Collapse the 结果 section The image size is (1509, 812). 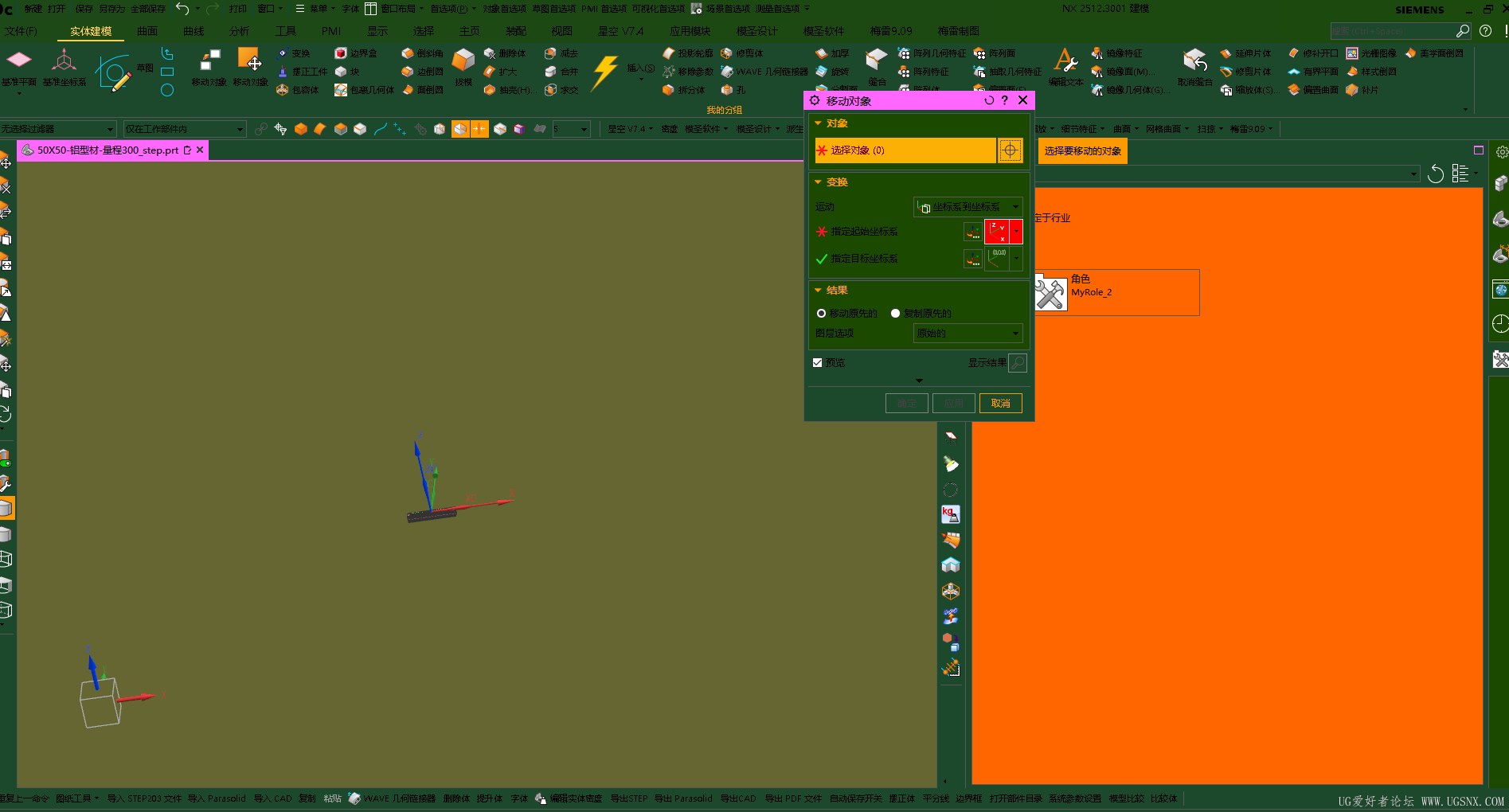[818, 291]
